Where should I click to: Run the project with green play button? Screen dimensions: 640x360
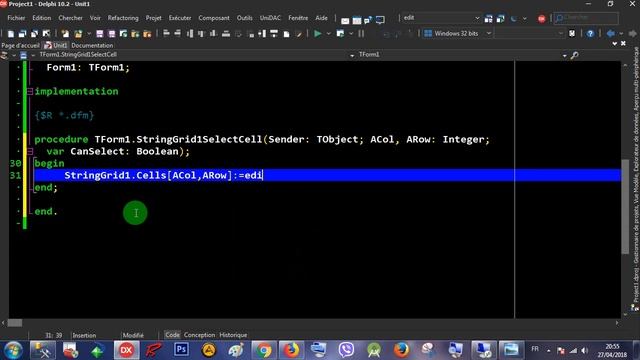[318, 33]
